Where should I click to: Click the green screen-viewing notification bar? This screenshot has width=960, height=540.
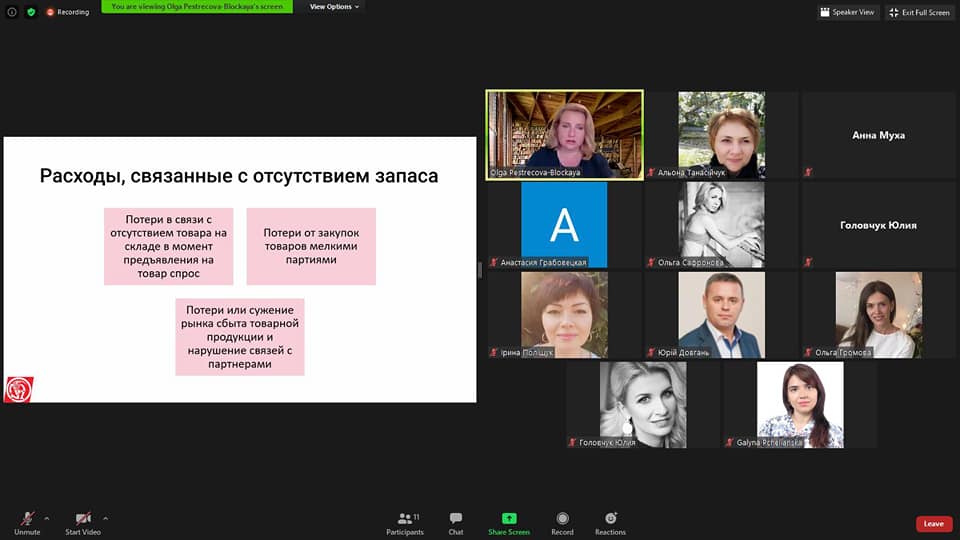point(197,7)
